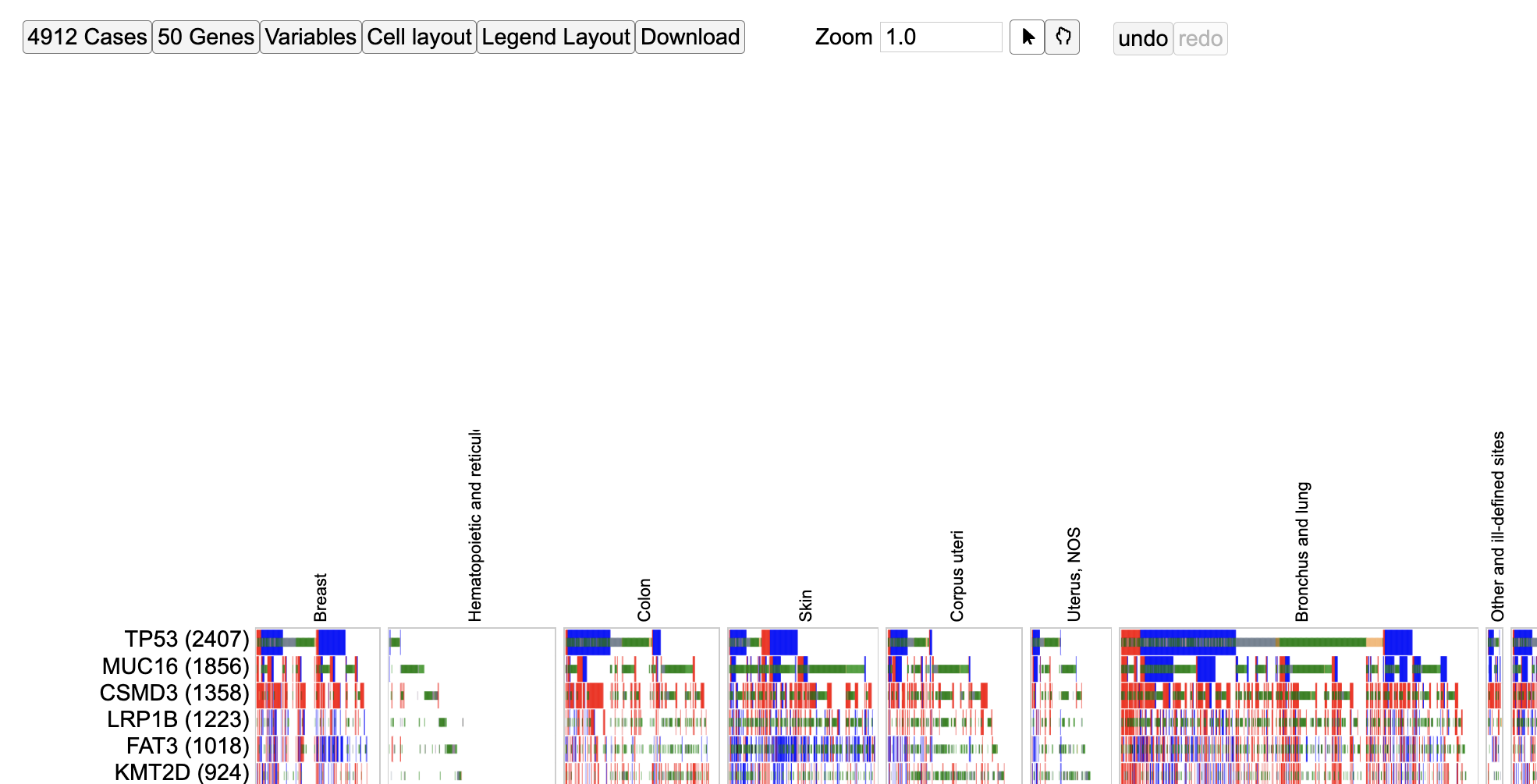The height and width of the screenshot is (784, 1537).
Task: Click the 4912 Cases button
Action: (x=87, y=36)
